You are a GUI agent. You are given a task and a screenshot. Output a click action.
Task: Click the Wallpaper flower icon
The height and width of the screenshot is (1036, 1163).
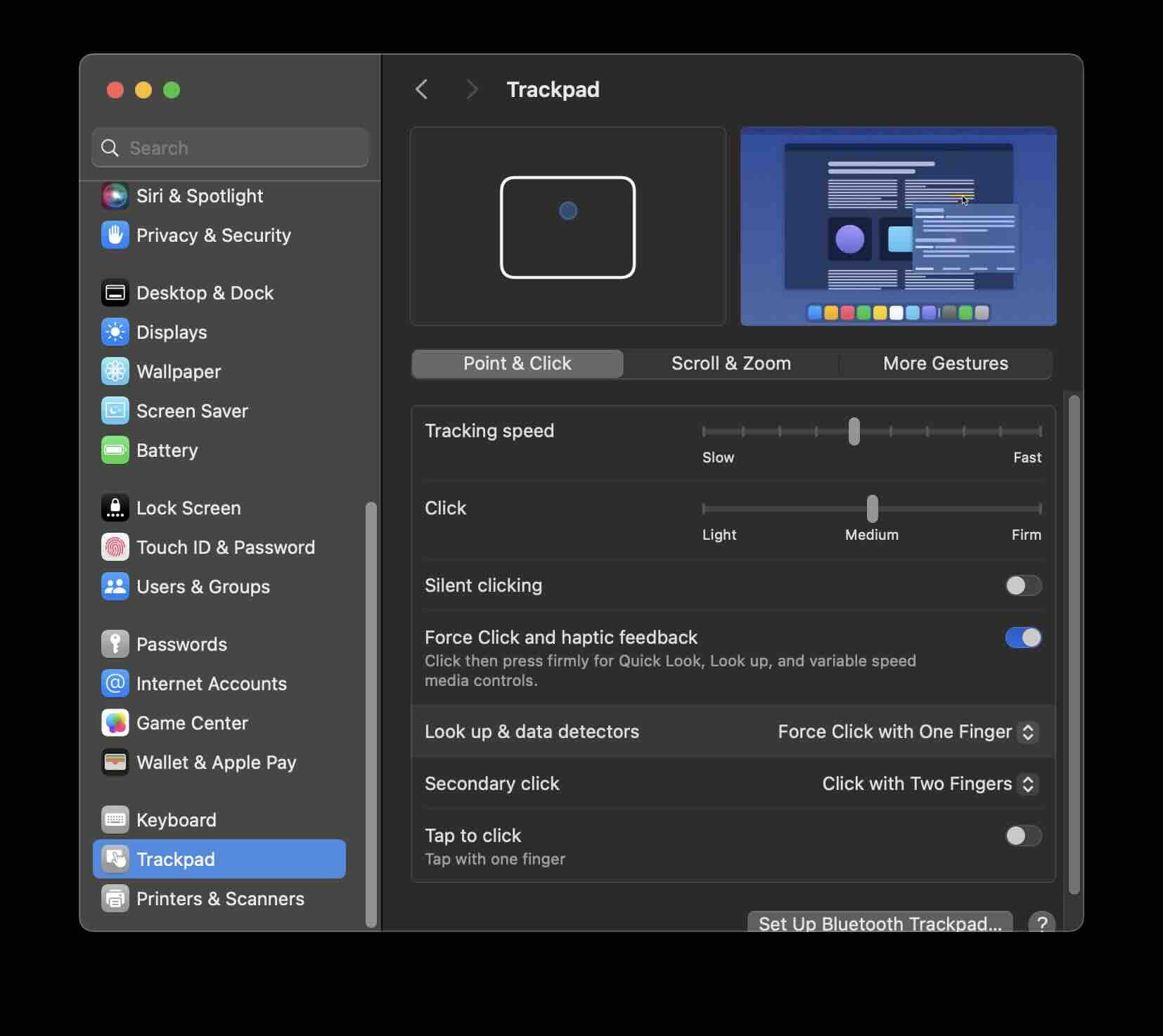[x=115, y=372]
